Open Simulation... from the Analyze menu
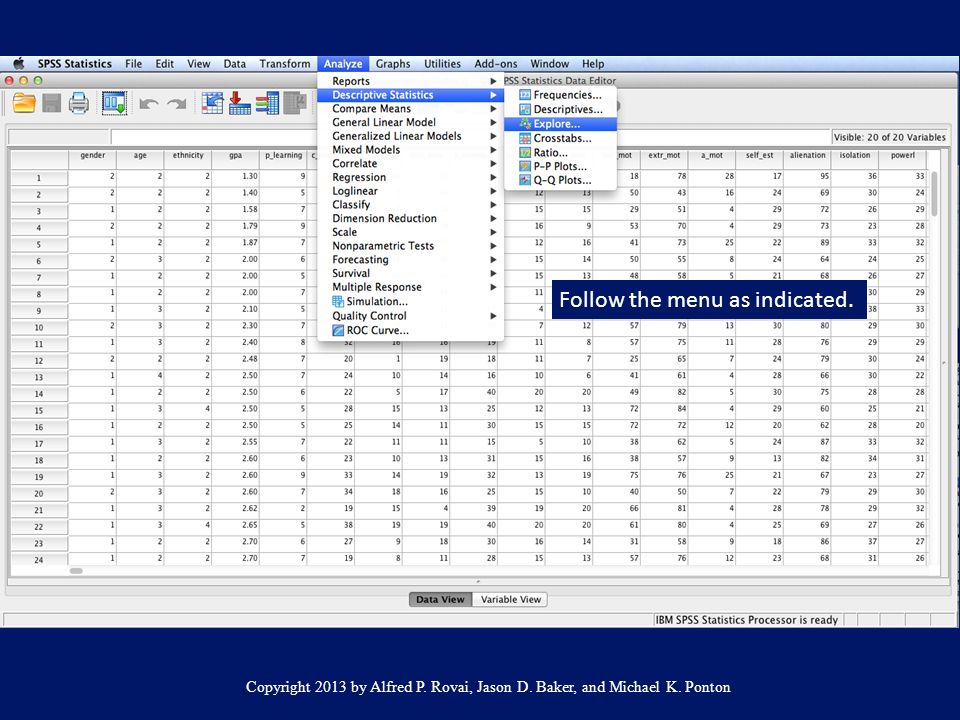This screenshot has height=720, width=960. coord(410,301)
